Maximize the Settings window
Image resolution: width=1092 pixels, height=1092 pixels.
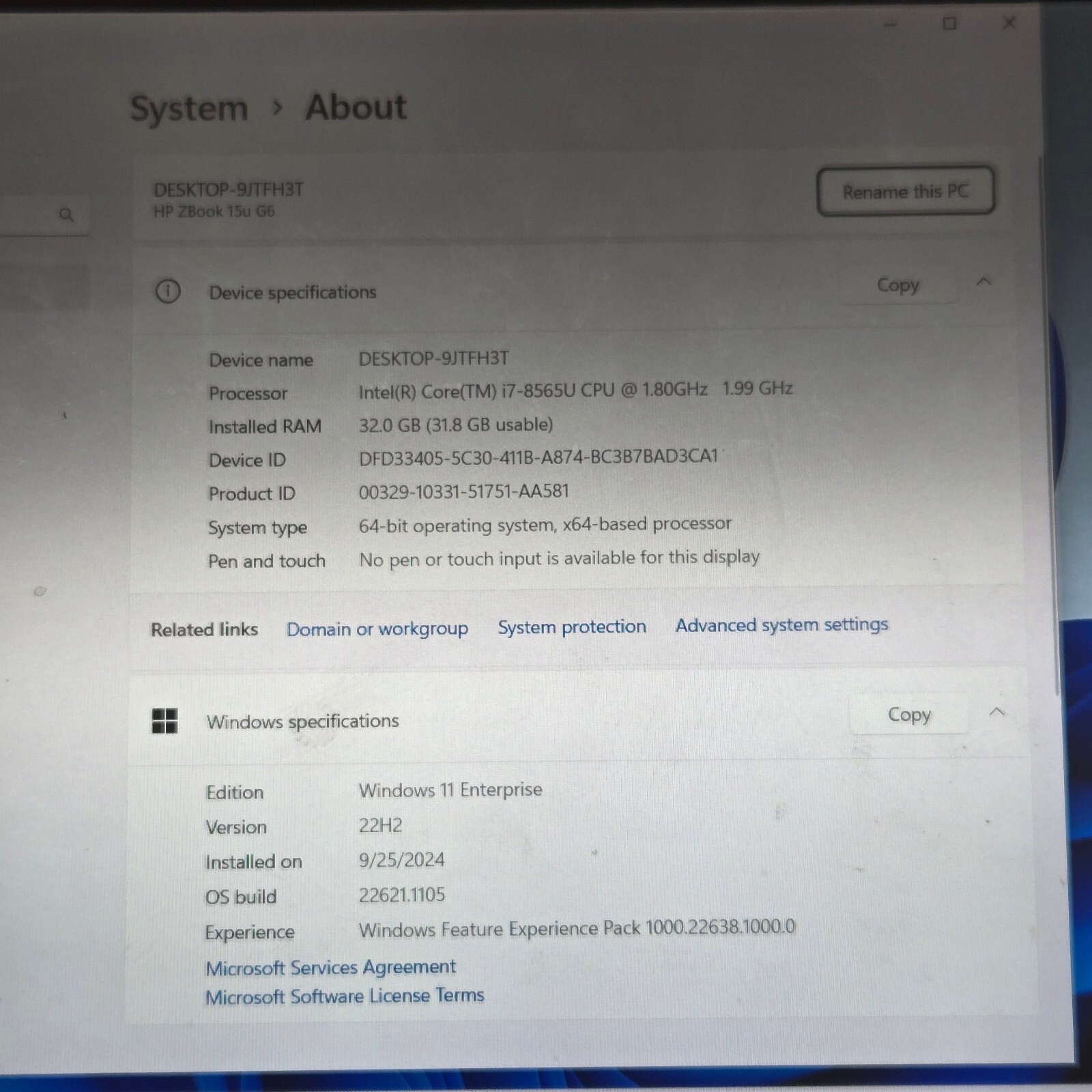949,24
